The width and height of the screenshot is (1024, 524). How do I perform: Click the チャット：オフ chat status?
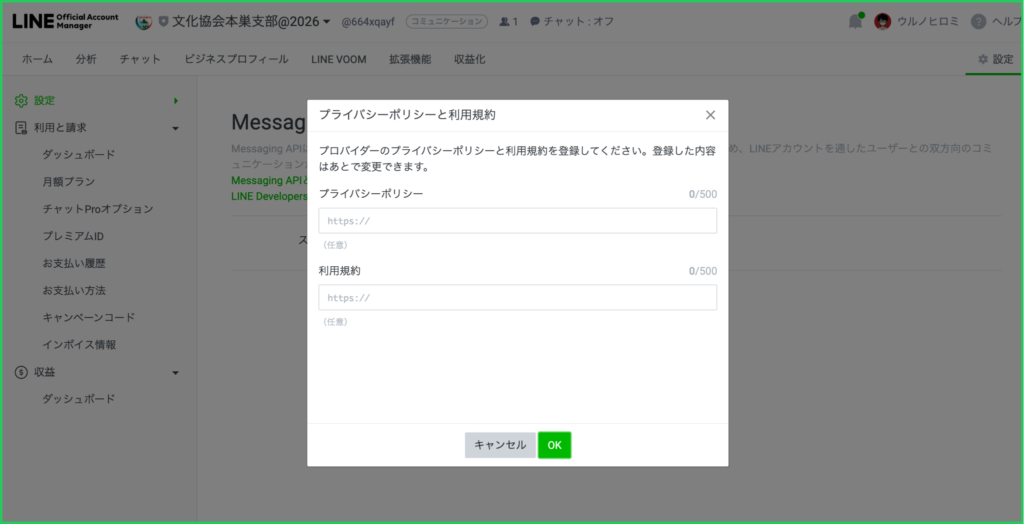tap(572, 22)
